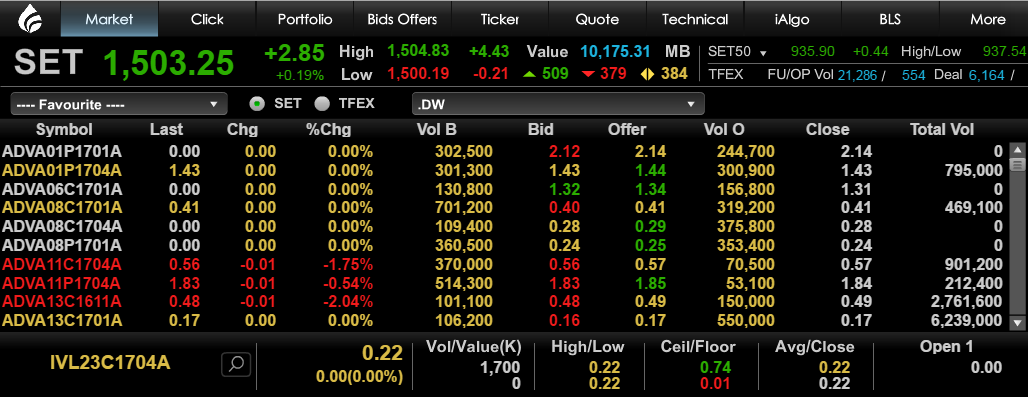Select symbol ADVA13C1701A
The image size is (1028, 397).
(62, 321)
